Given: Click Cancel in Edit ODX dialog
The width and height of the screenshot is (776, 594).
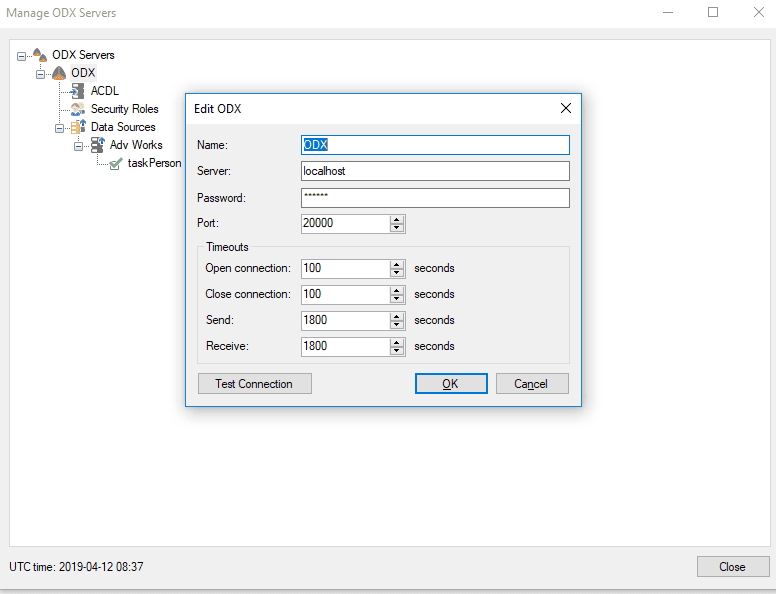Looking at the screenshot, I should pyautogui.click(x=532, y=384).
